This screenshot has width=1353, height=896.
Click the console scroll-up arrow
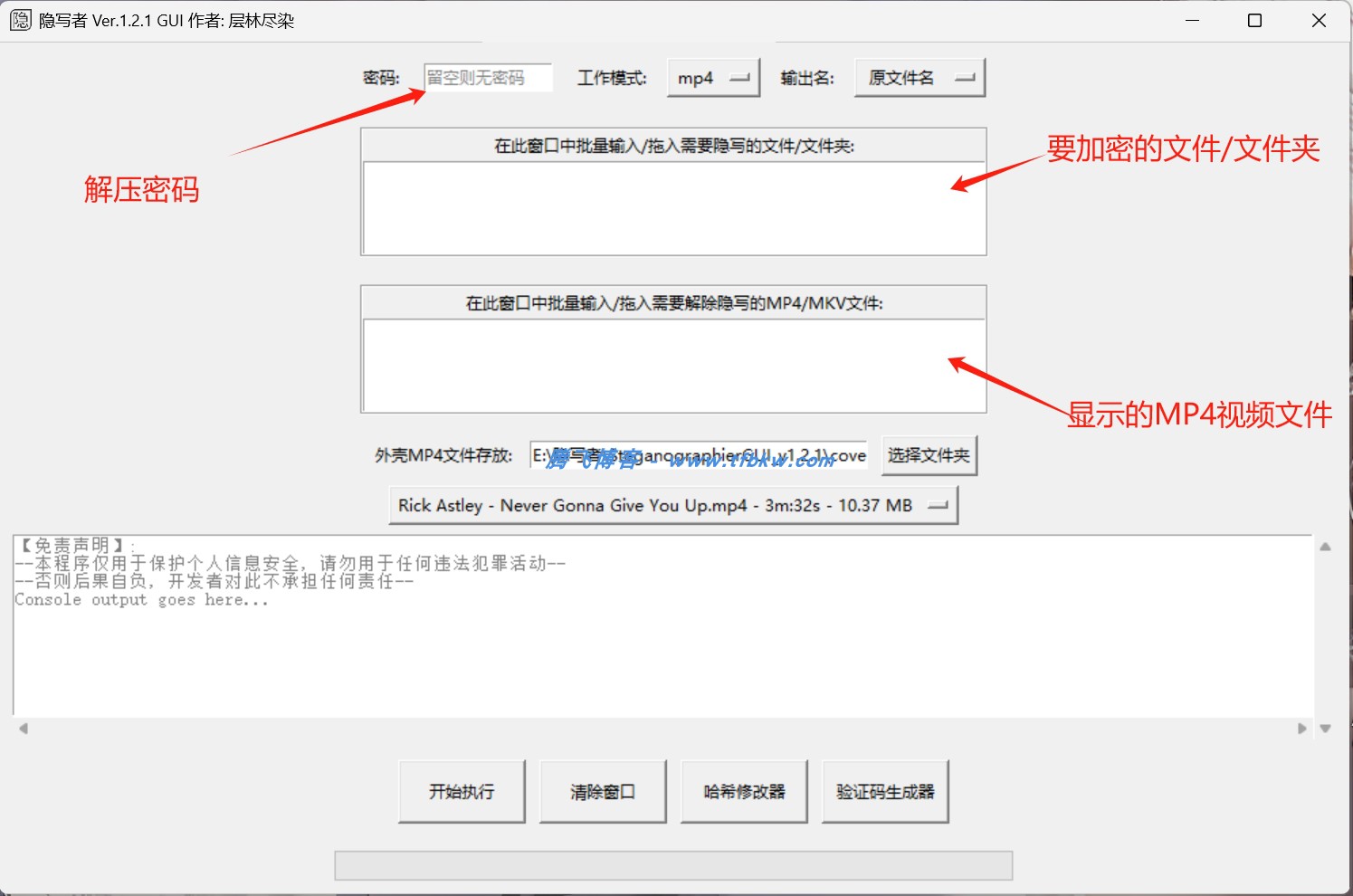(x=1325, y=546)
